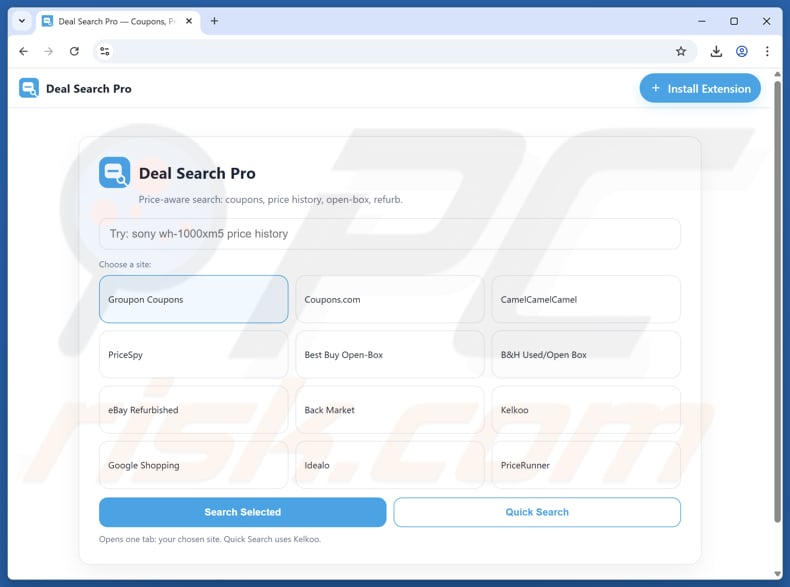Click the 'Choose a site:' label
The height and width of the screenshot is (587, 790).
click(x=125, y=265)
